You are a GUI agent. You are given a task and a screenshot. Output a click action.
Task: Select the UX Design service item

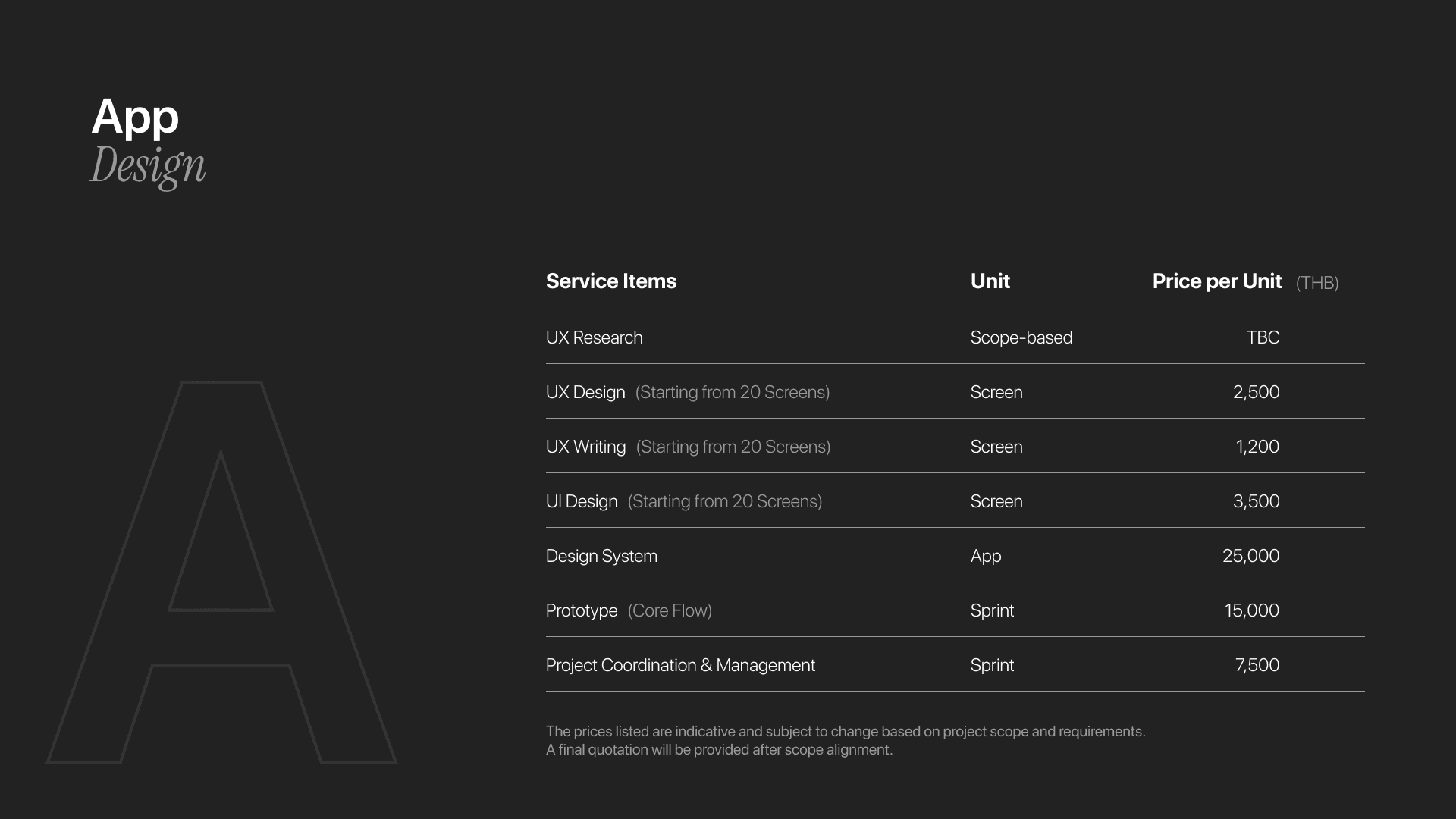pos(585,392)
